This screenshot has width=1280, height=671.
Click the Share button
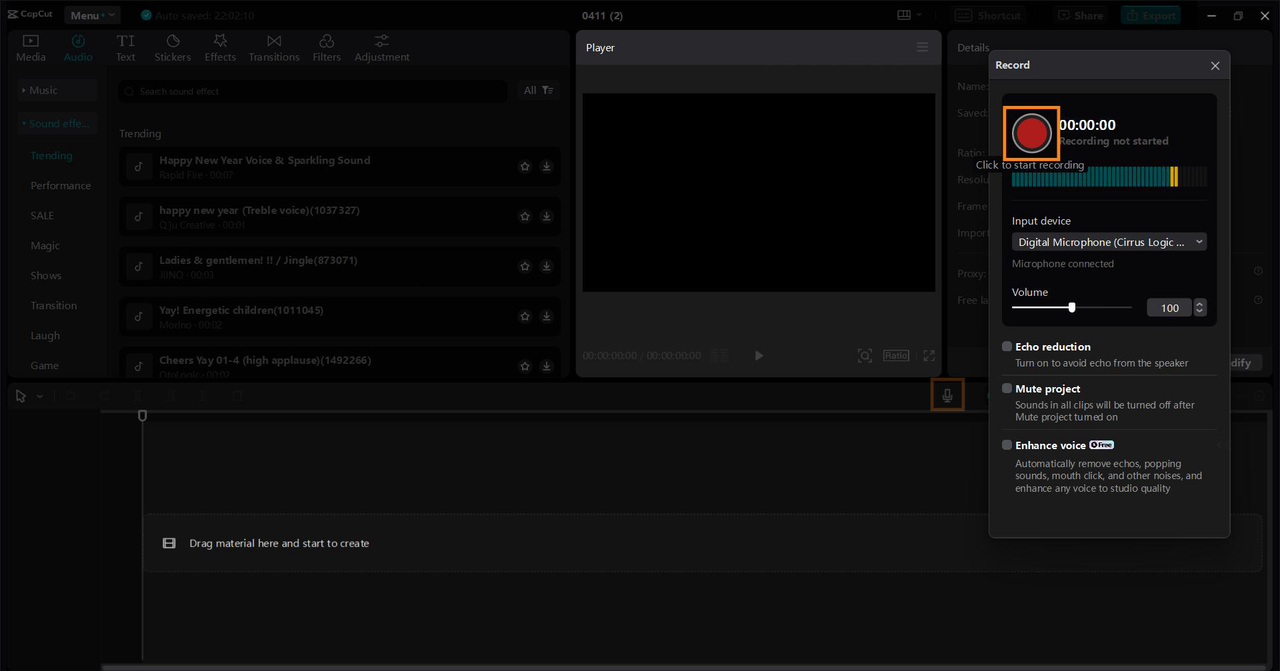click(1080, 15)
